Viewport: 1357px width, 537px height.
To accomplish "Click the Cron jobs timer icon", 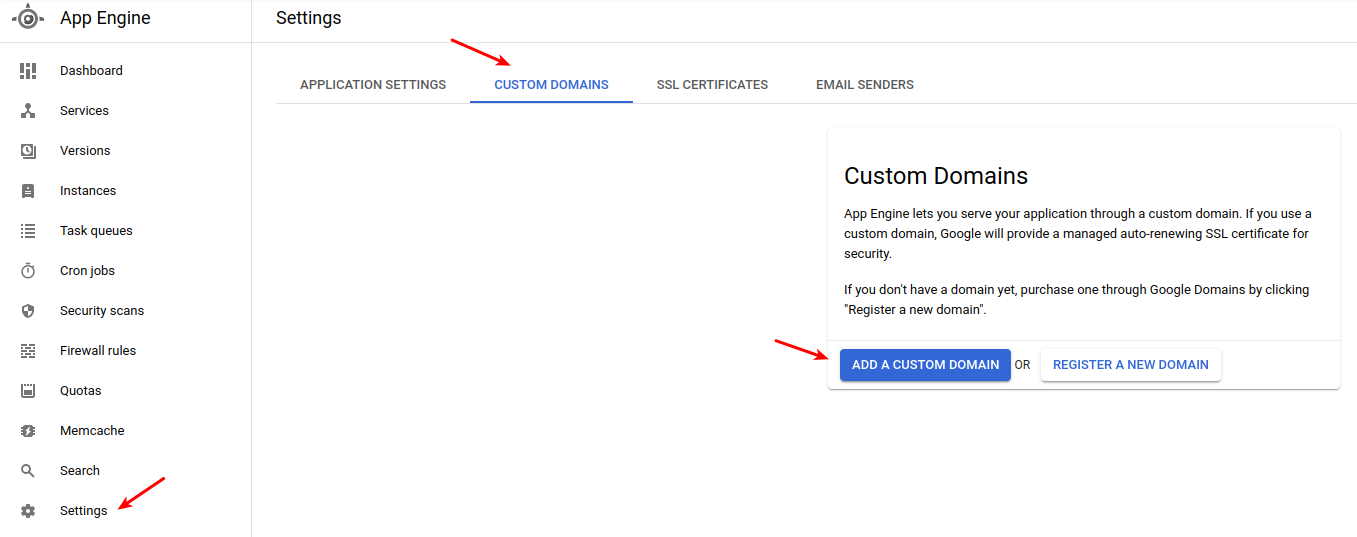I will (28, 271).
